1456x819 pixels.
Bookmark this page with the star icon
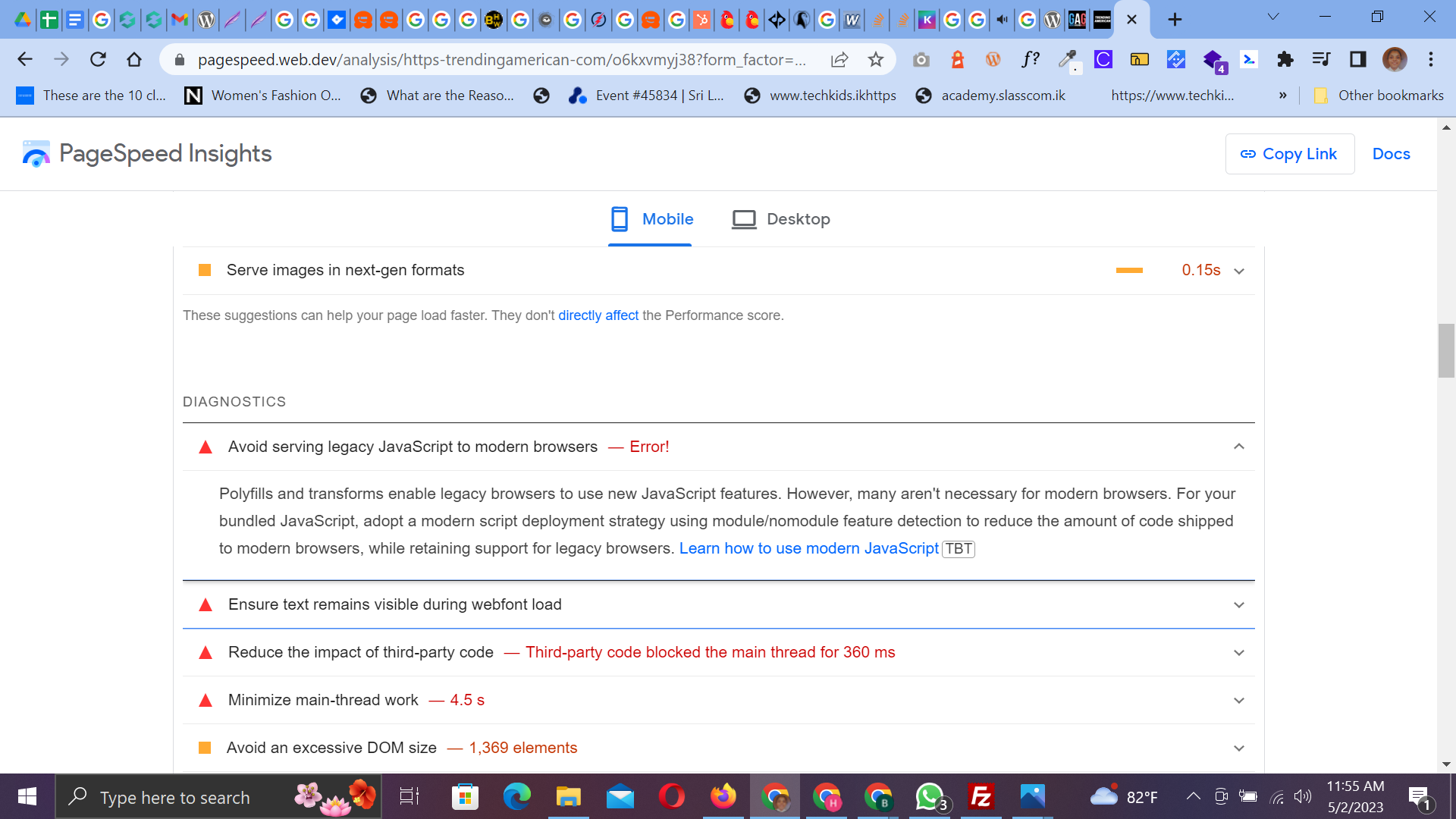(876, 60)
